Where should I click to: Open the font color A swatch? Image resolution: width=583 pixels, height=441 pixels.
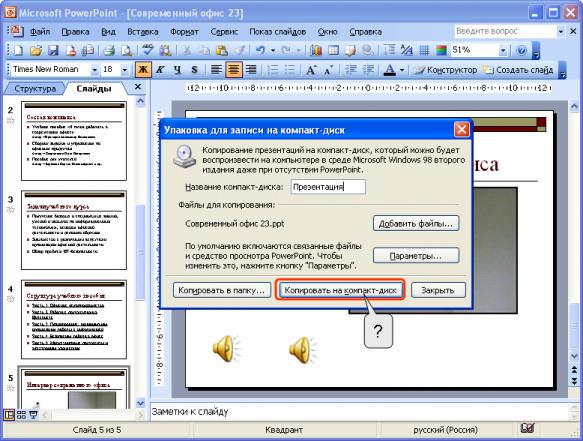pyautogui.click(x=390, y=70)
